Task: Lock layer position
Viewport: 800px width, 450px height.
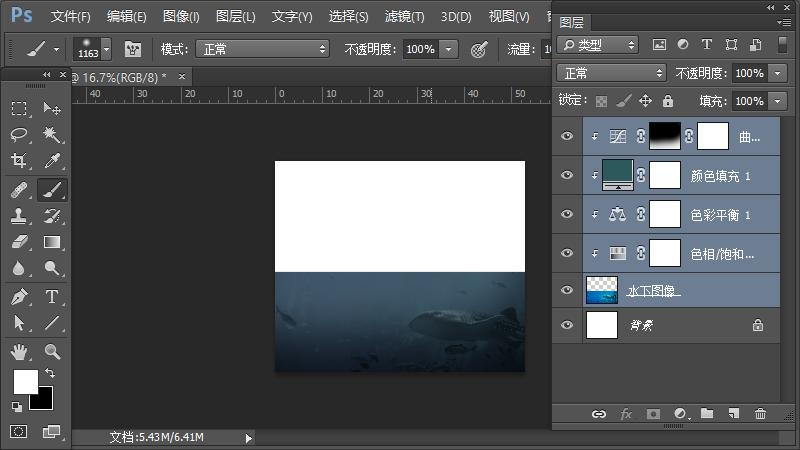Action: 645,101
